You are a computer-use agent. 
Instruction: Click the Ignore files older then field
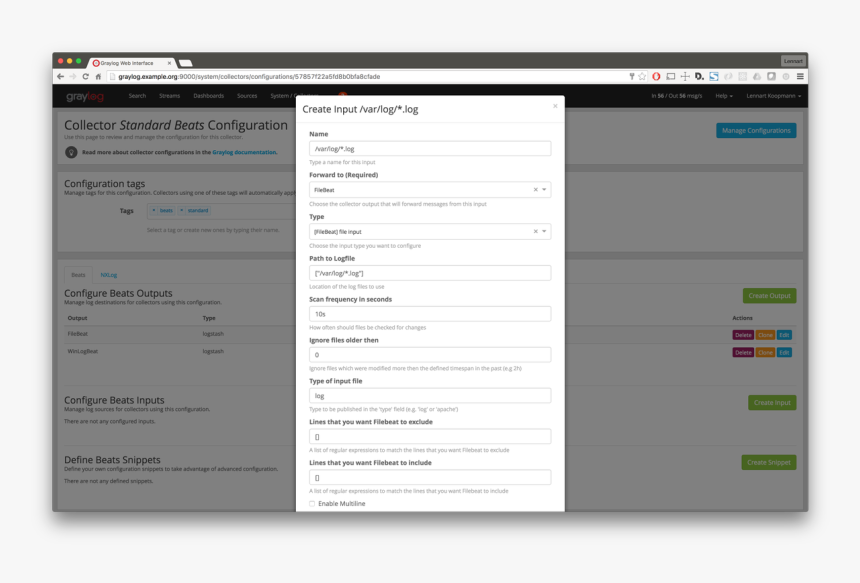click(430, 355)
